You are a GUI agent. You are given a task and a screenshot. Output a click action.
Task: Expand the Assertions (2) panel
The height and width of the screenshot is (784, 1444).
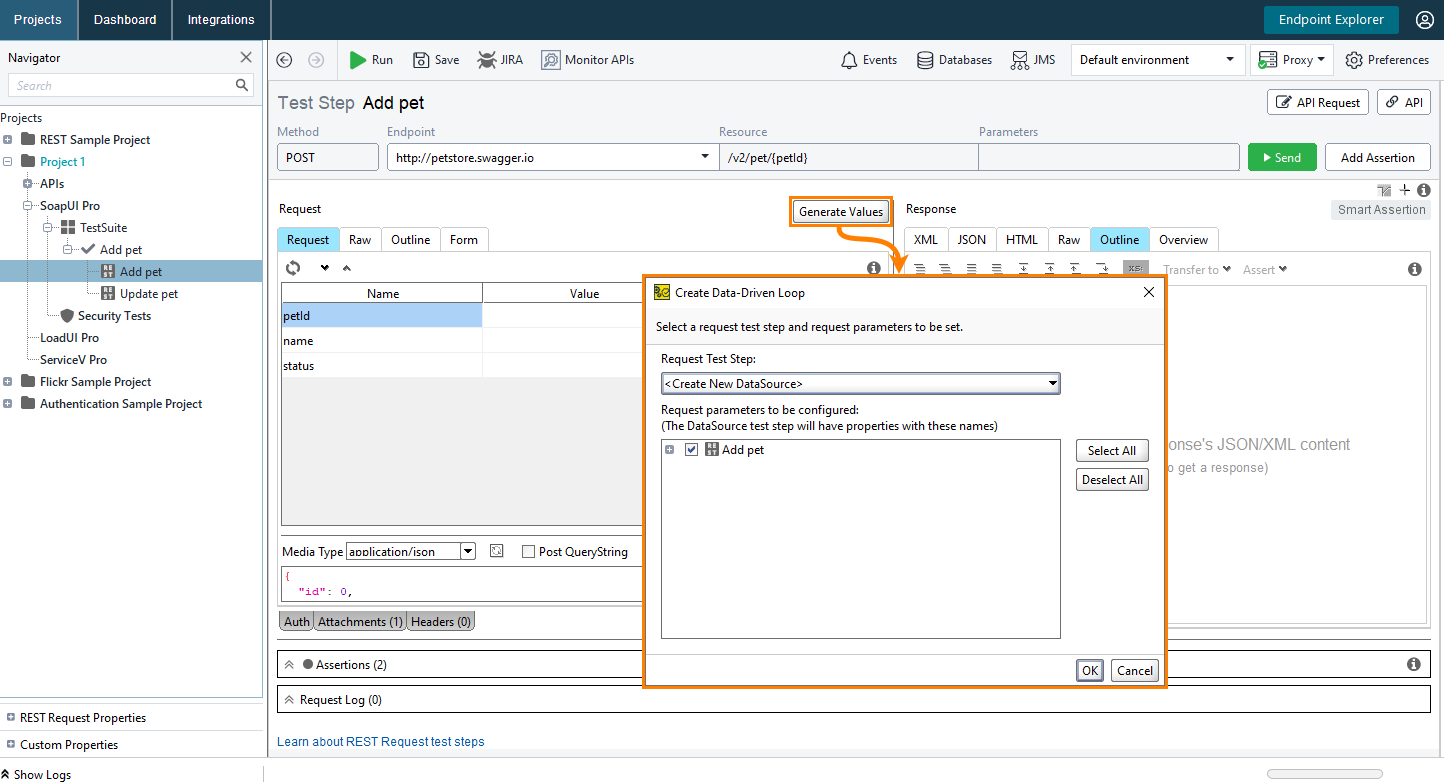(289, 665)
